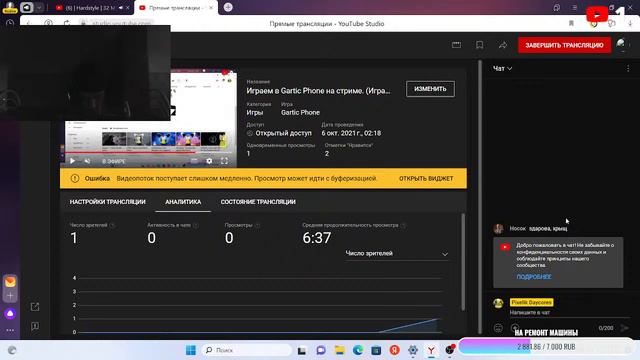Open Microsoft Edge from the taskbar

point(358,350)
